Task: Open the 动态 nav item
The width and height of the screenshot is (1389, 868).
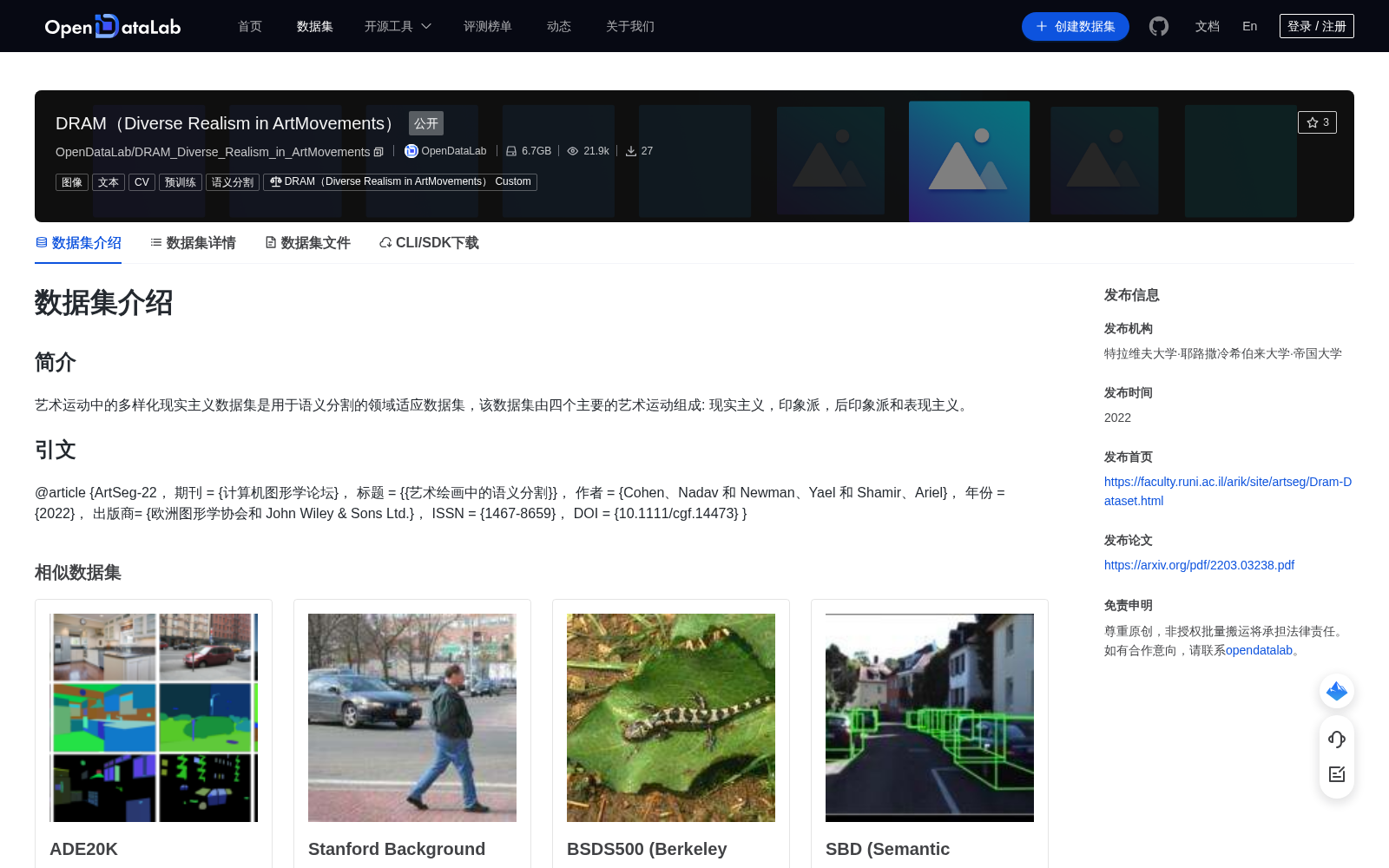Action: tap(559, 26)
